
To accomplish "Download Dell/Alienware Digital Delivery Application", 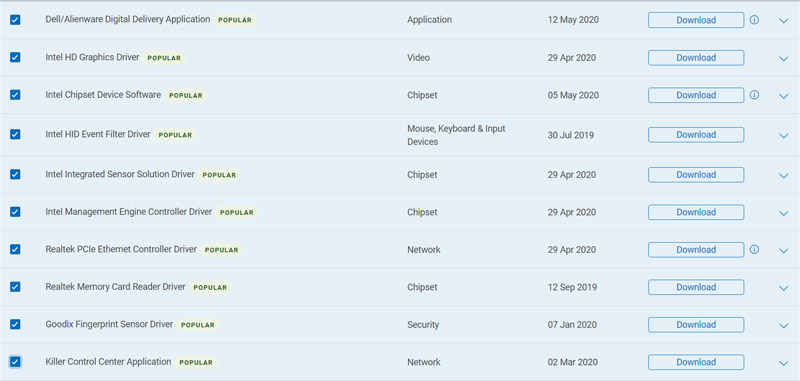I will coord(696,20).
